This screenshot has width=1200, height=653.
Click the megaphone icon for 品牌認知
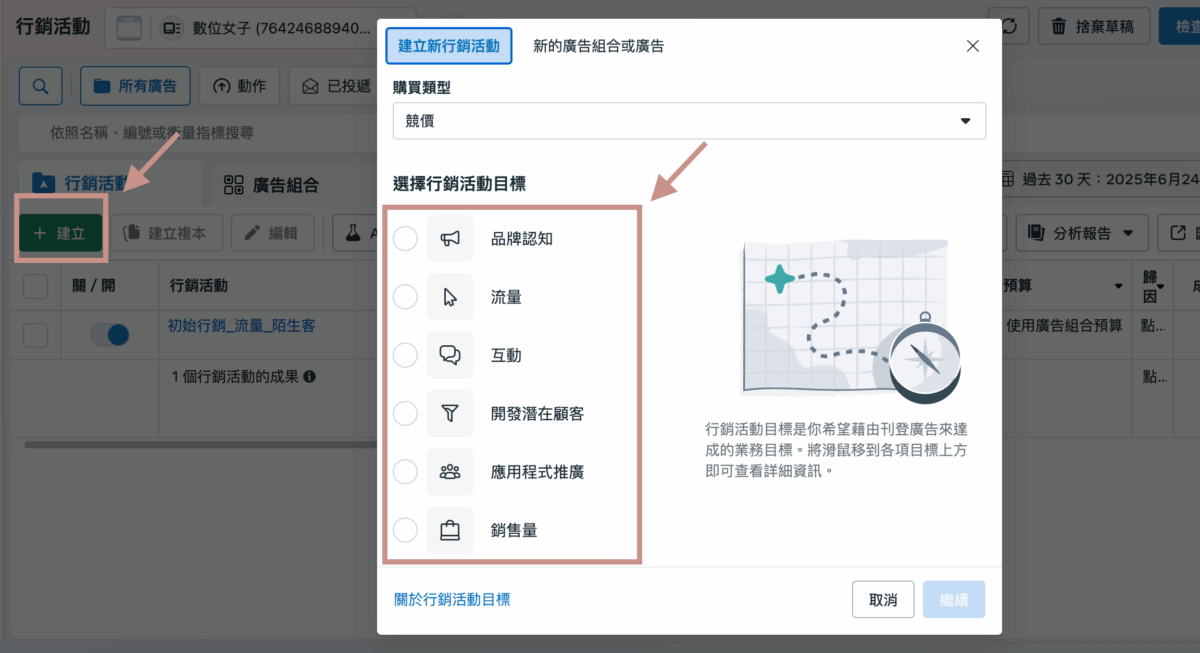(x=450, y=239)
